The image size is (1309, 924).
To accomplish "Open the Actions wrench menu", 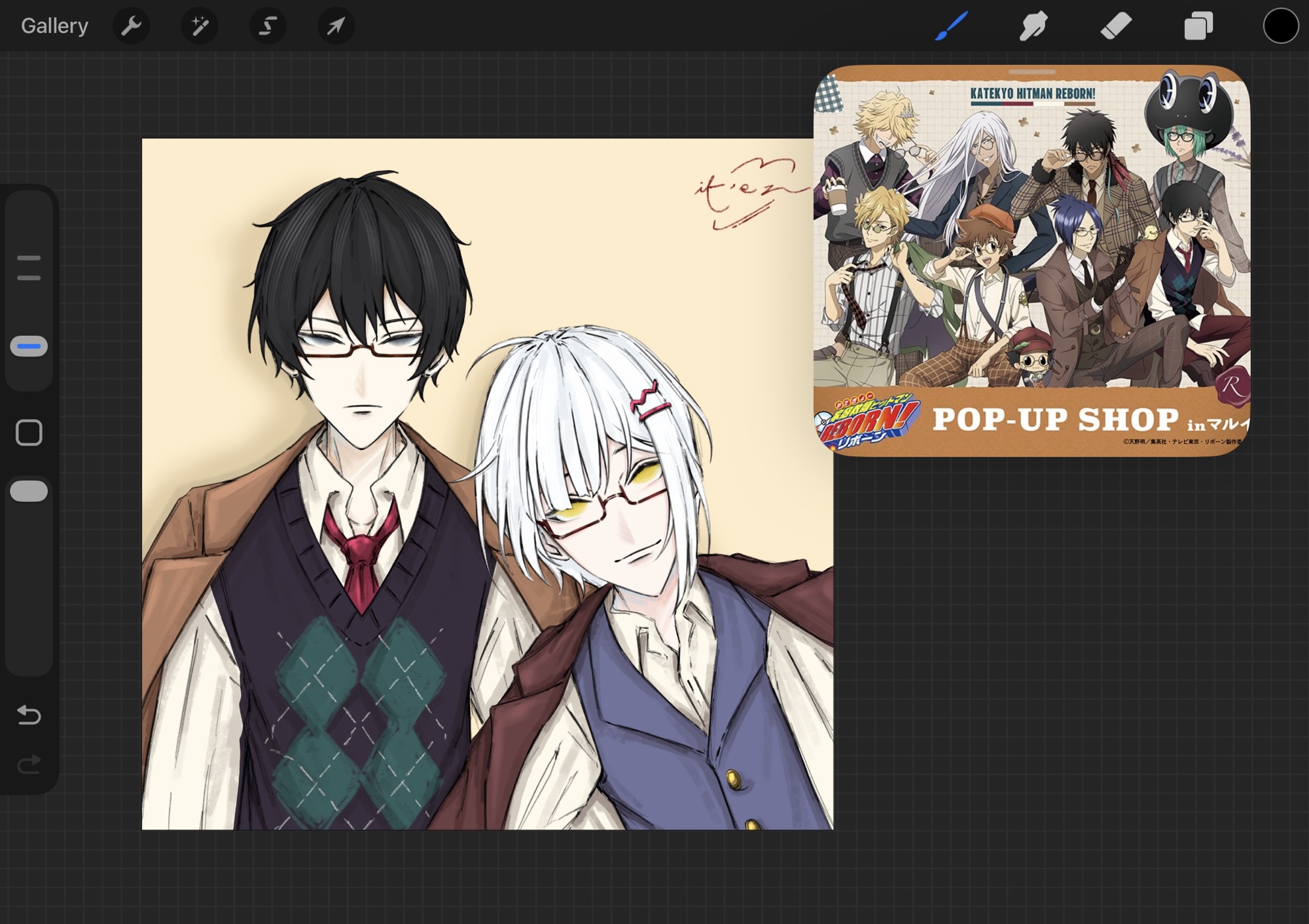I will click(x=132, y=26).
